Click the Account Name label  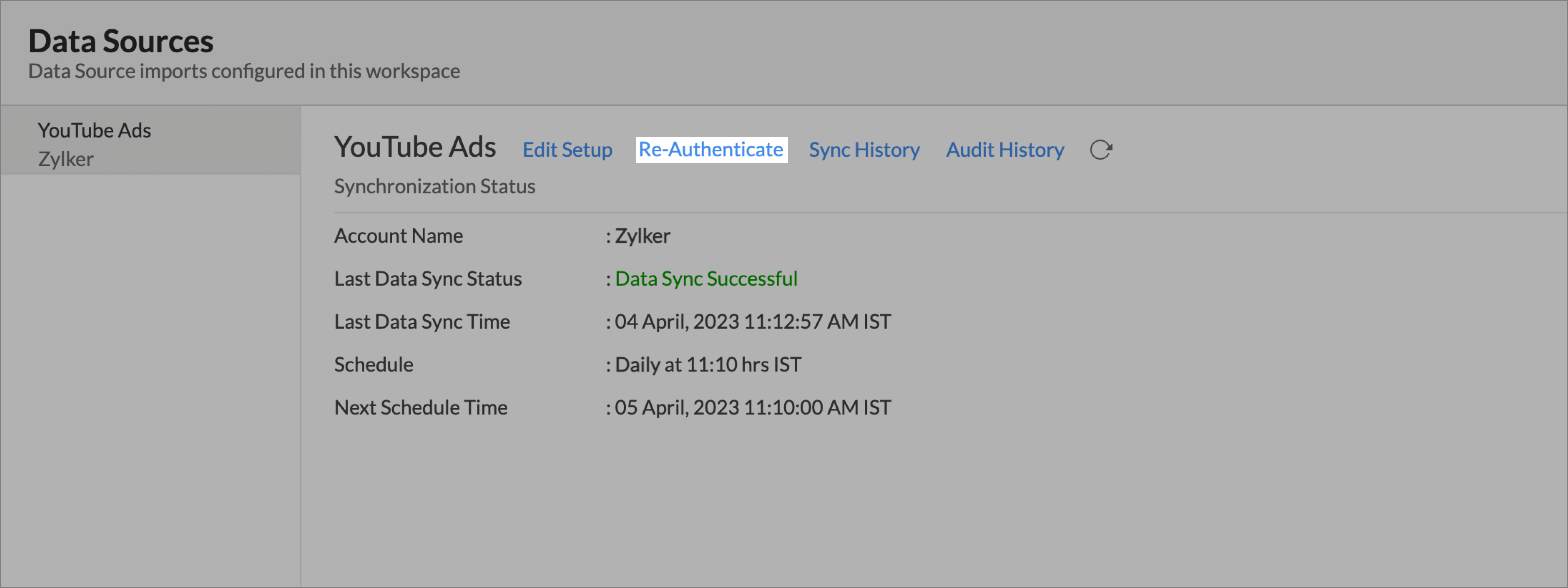(398, 236)
